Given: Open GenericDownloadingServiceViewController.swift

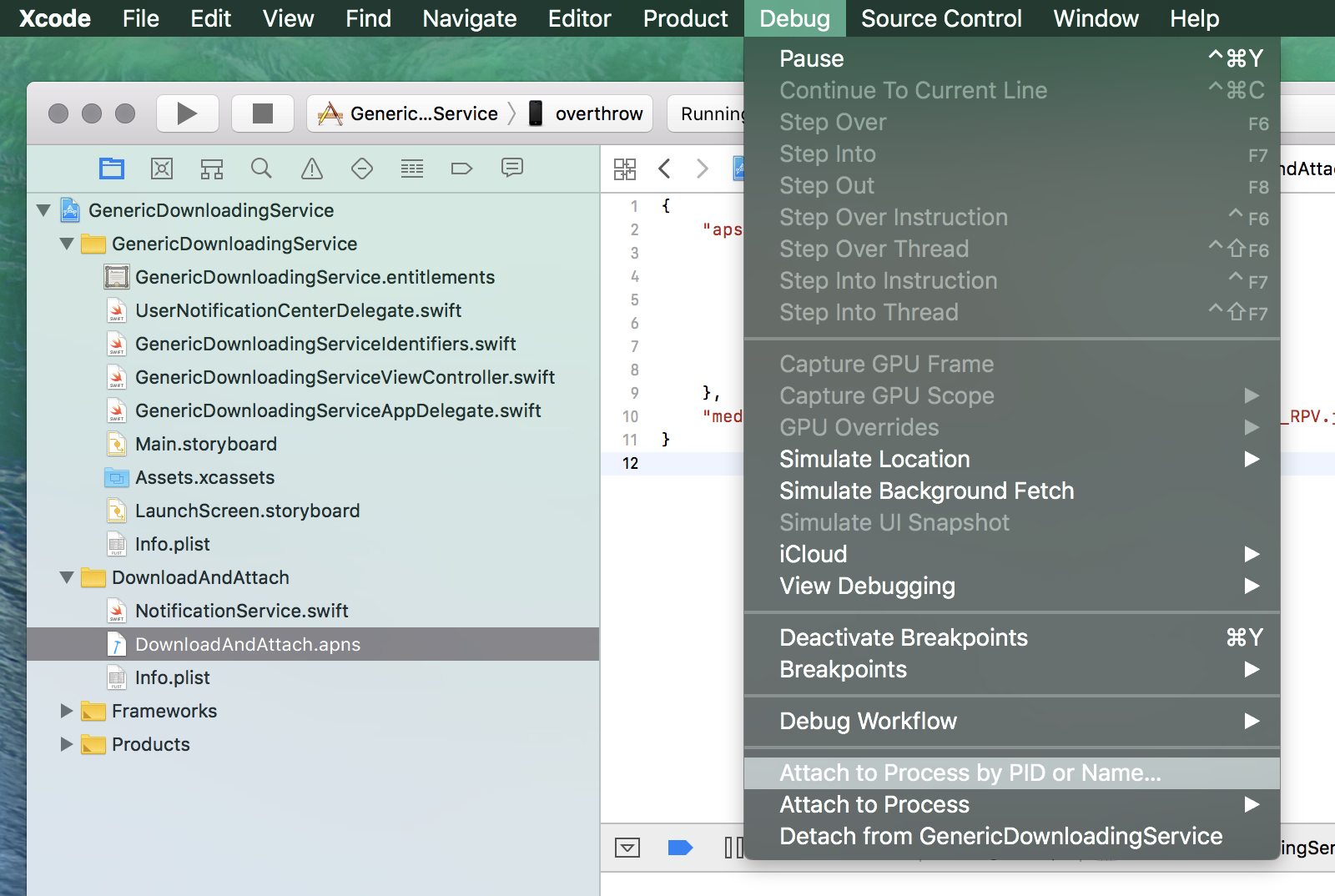Looking at the screenshot, I should click(313, 377).
